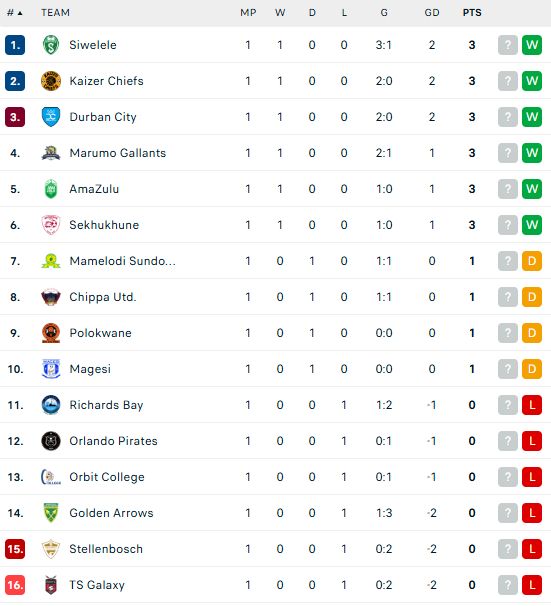Click the Mamelodi Sundowns crest icon

pyautogui.click(x=51, y=261)
